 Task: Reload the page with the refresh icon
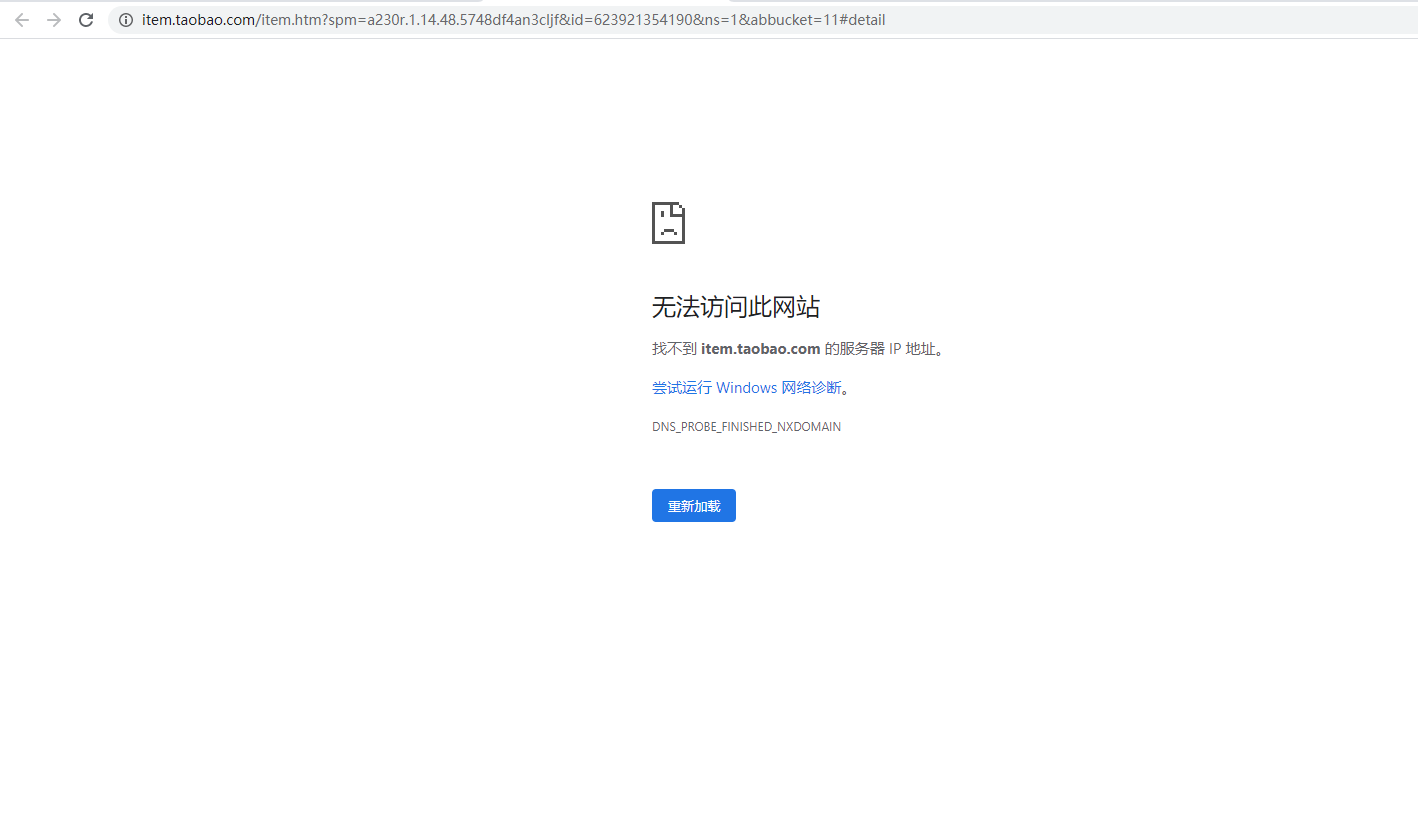[86, 20]
